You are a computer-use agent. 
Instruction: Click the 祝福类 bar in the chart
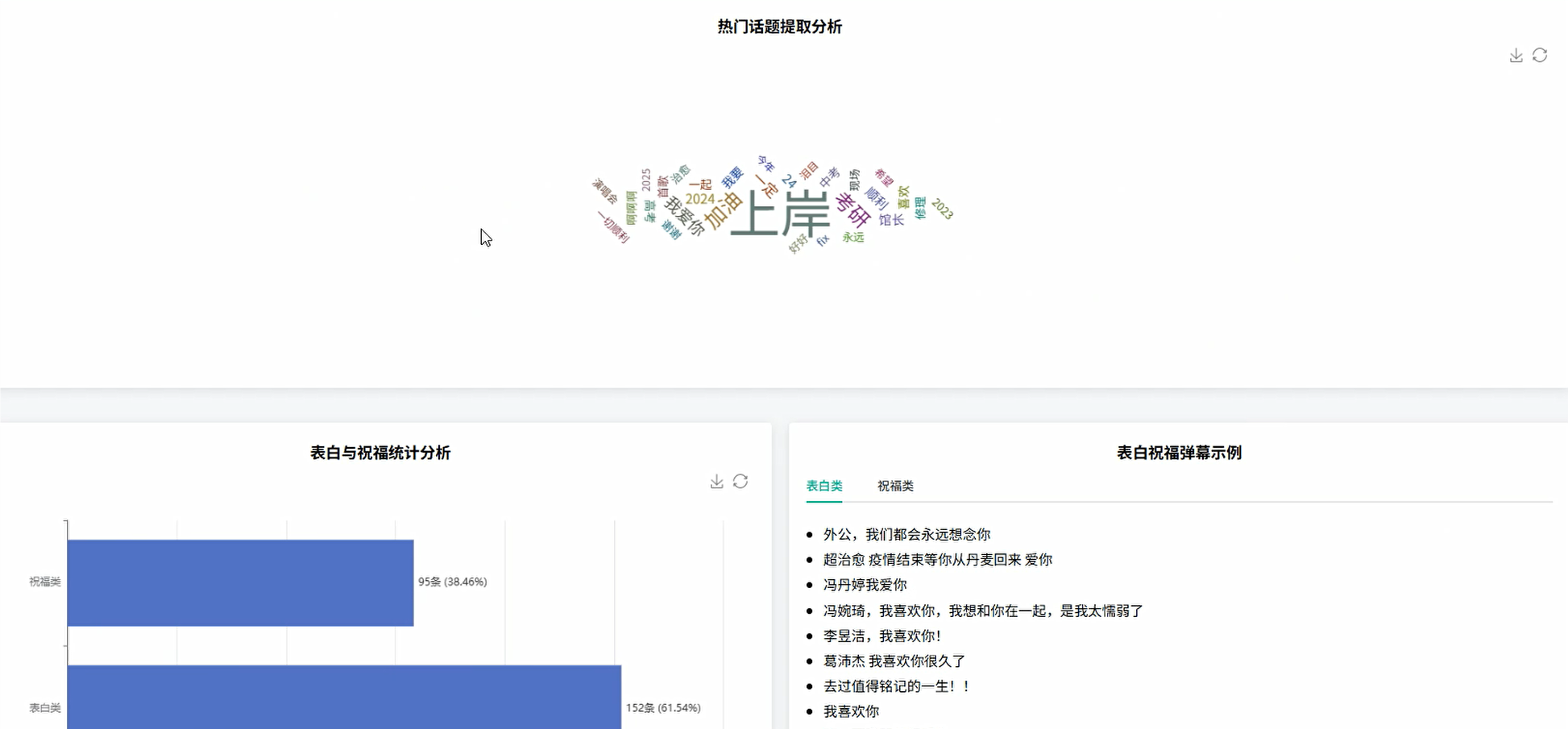tap(241, 581)
